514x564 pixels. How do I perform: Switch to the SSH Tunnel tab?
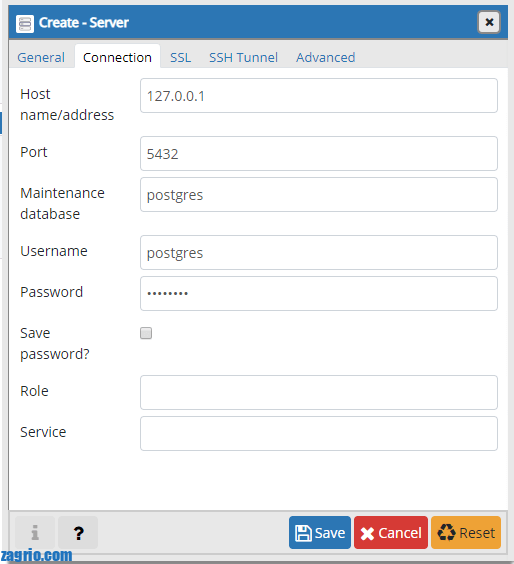244,57
